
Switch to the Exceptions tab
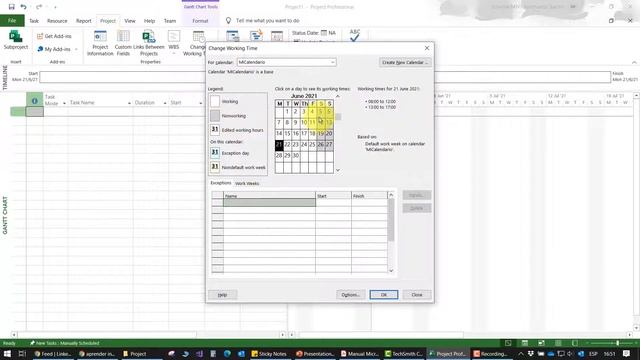pyautogui.click(x=221, y=183)
